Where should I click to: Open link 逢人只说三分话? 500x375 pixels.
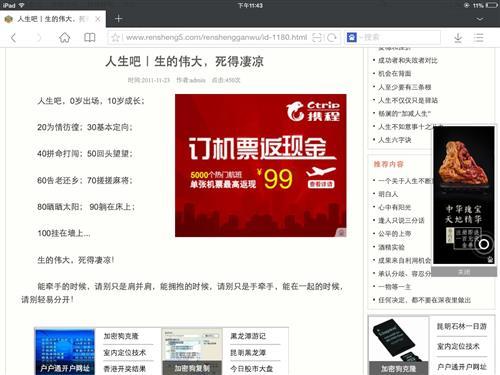(401, 220)
